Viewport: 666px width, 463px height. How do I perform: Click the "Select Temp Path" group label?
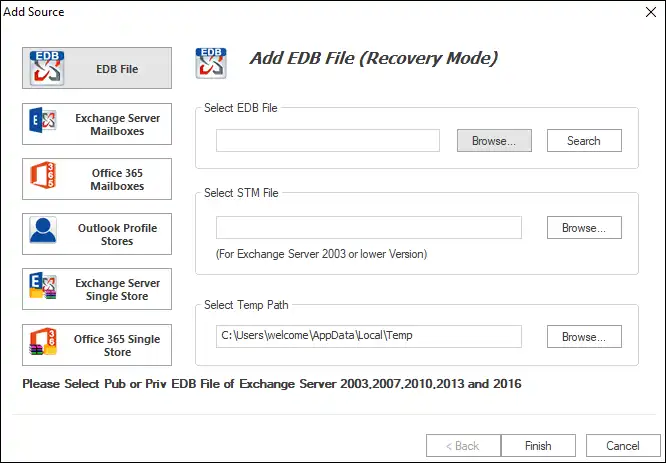pyautogui.click(x=246, y=305)
